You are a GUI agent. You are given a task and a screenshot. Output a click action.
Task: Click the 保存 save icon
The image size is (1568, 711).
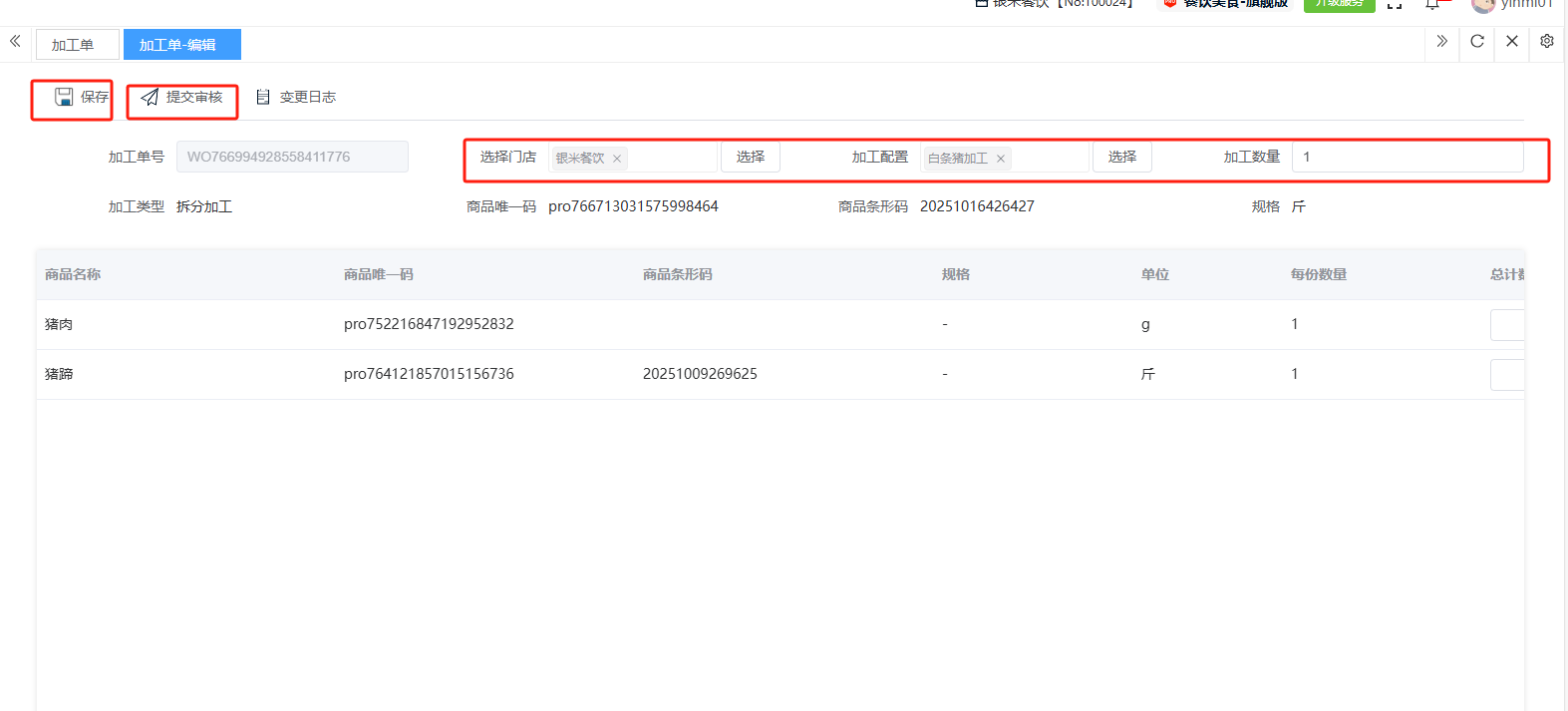[64, 97]
